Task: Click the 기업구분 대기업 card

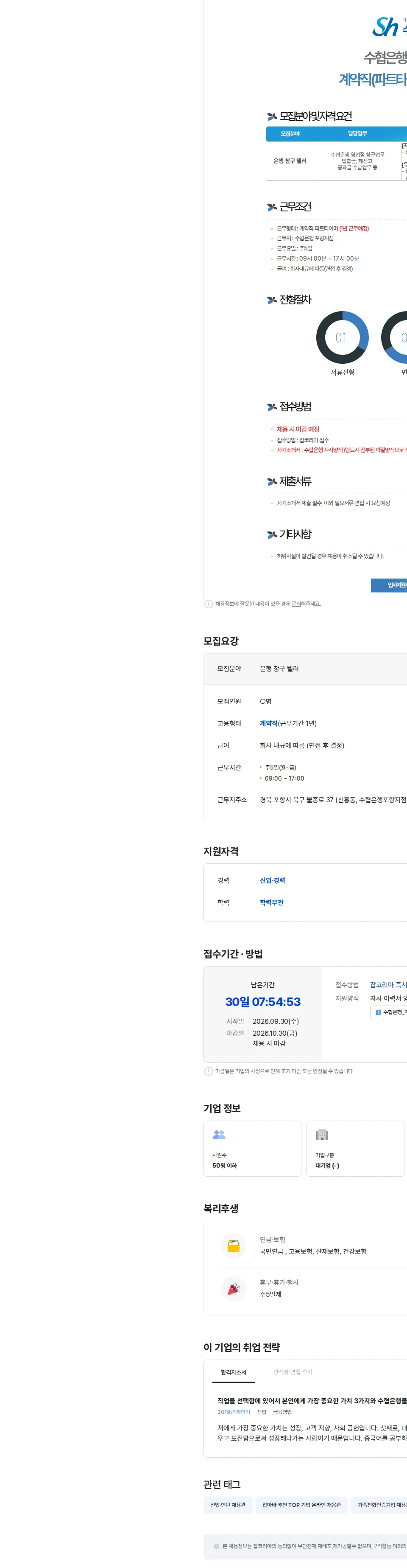Action: (355, 1148)
